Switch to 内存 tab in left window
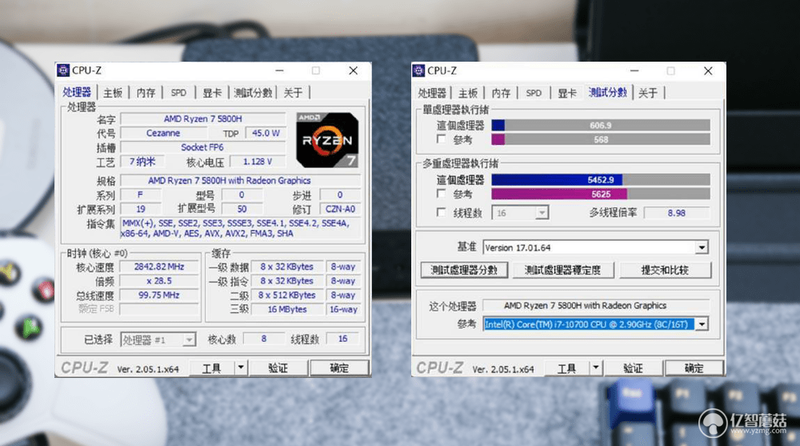Viewport: 800px width, 446px height. point(146,93)
